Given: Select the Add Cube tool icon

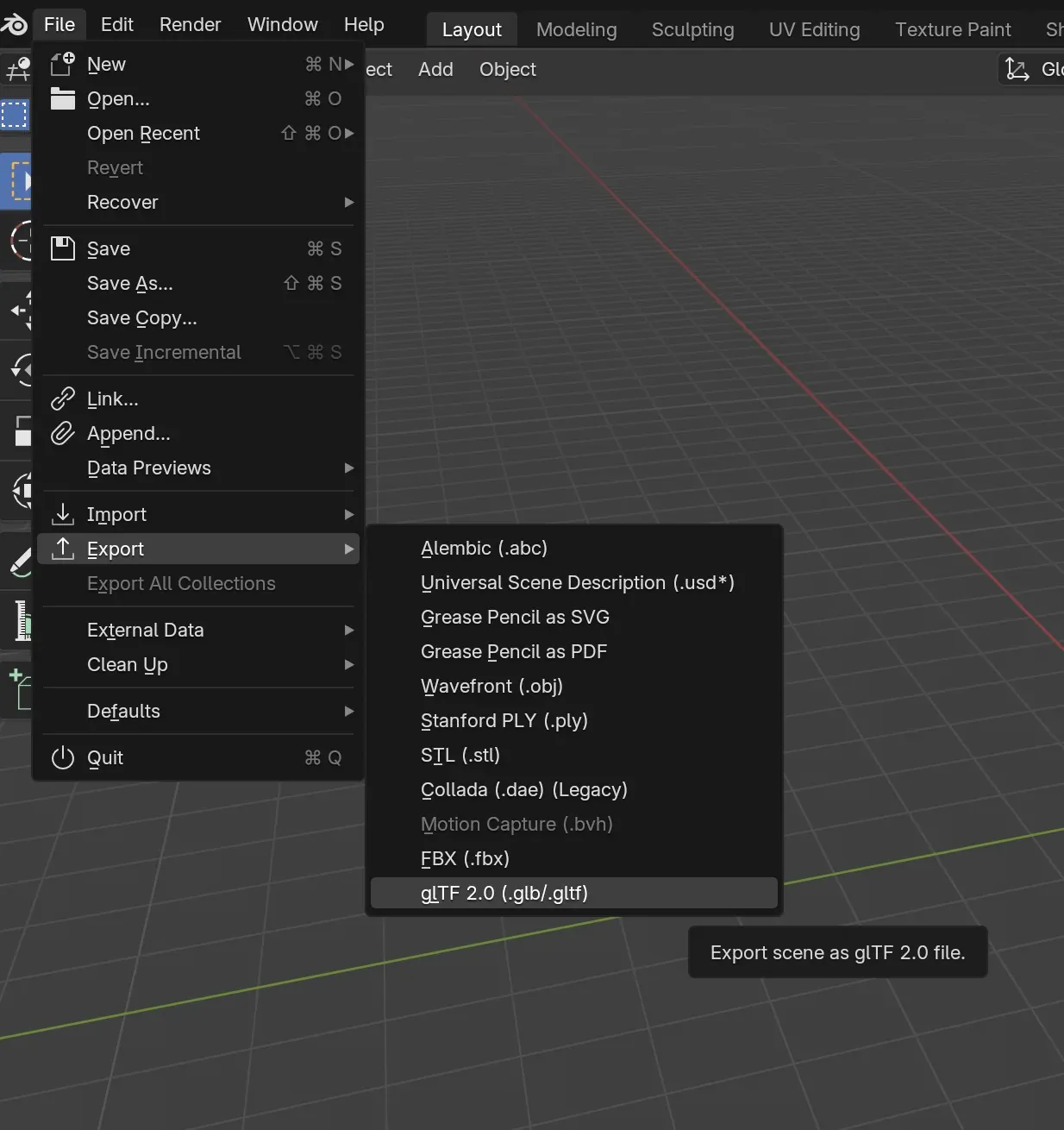Looking at the screenshot, I should click(19, 690).
